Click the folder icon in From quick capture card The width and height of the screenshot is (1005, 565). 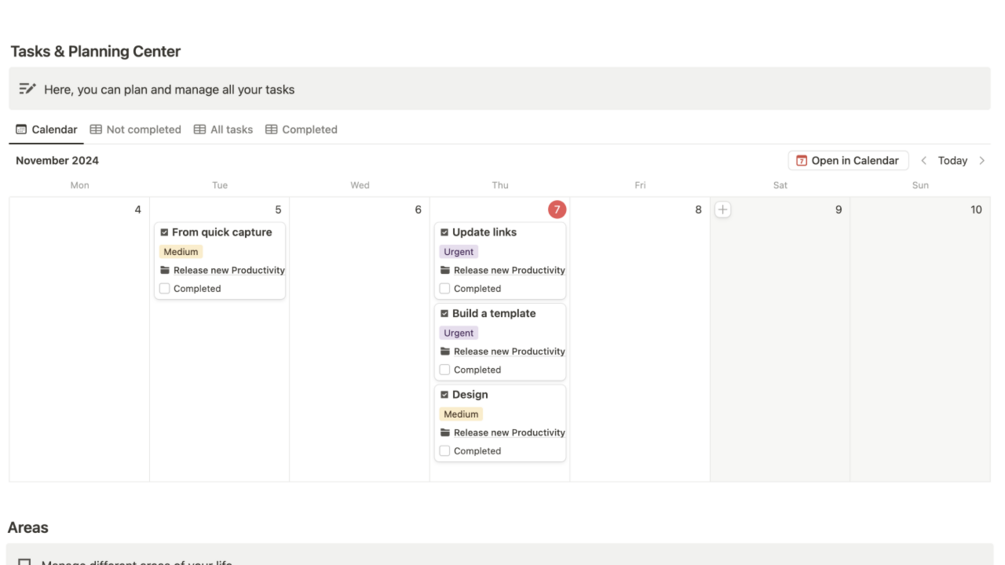click(x=165, y=270)
